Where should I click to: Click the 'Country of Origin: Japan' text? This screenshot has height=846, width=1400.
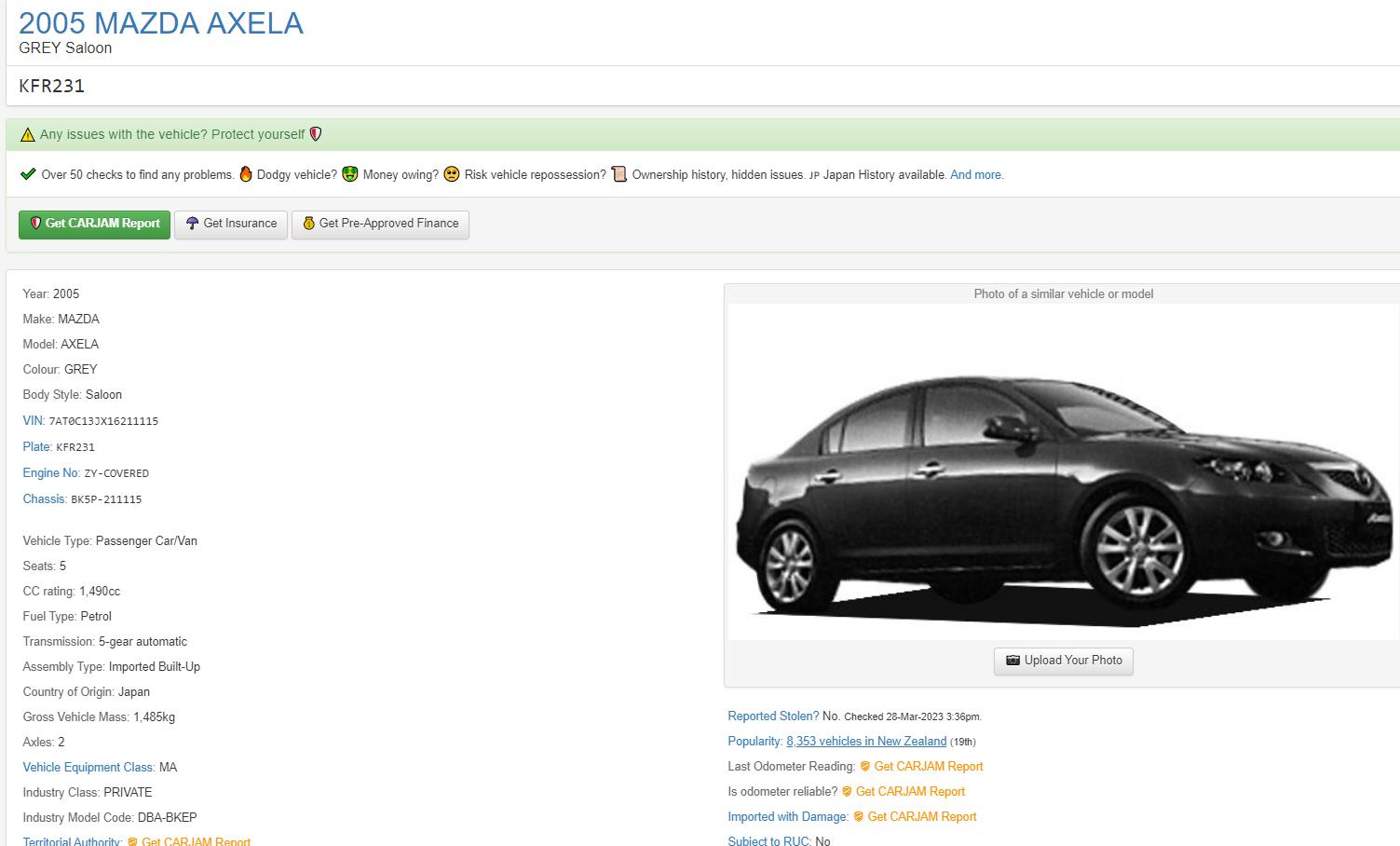click(87, 692)
